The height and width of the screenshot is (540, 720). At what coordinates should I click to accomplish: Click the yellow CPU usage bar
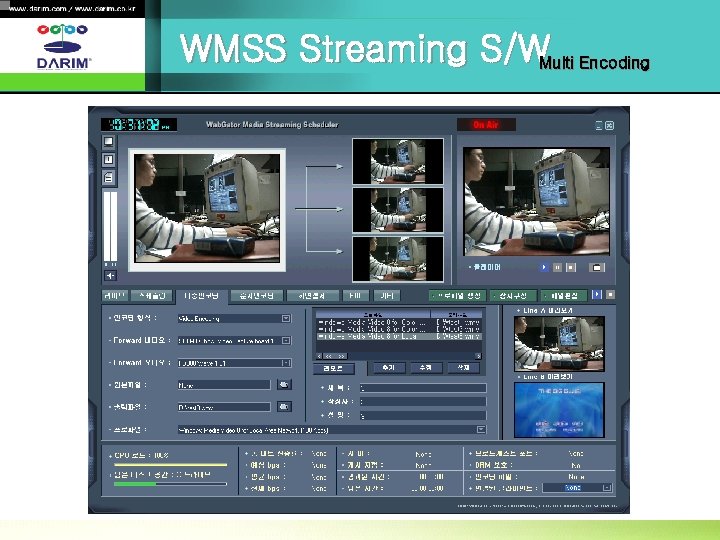pyautogui.click(x=170, y=465)
